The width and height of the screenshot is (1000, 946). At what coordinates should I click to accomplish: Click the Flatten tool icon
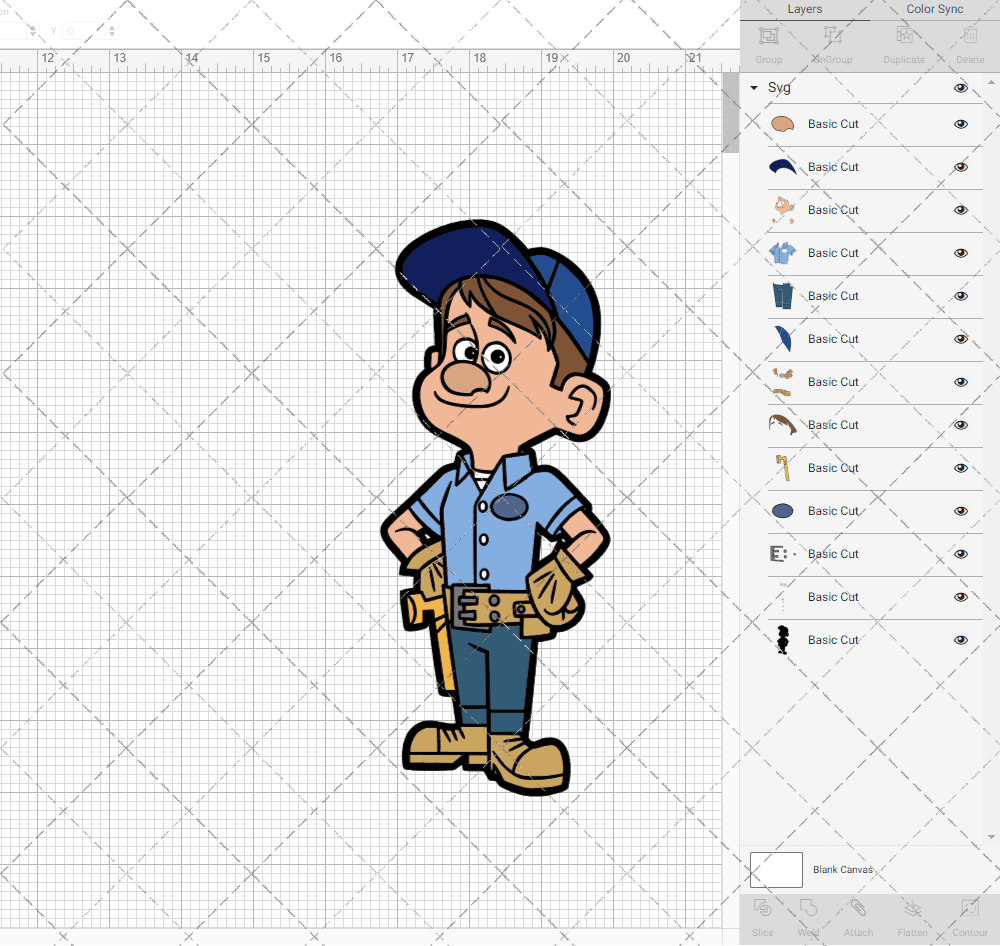point(913,908)
